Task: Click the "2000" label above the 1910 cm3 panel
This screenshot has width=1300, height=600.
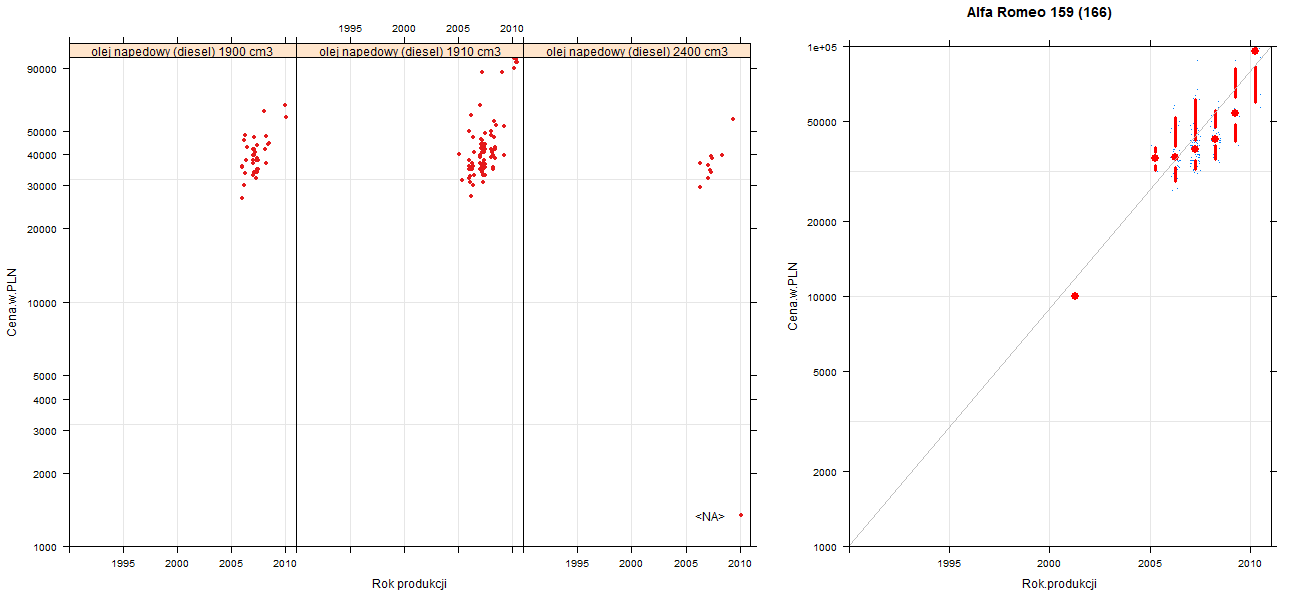Action: 404,28
